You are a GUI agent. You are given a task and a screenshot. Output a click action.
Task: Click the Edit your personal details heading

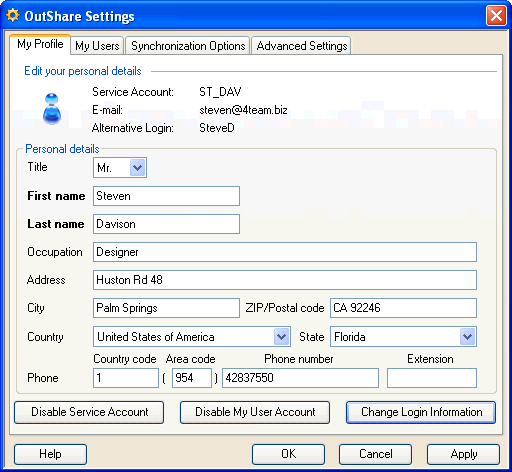point(83,71)
